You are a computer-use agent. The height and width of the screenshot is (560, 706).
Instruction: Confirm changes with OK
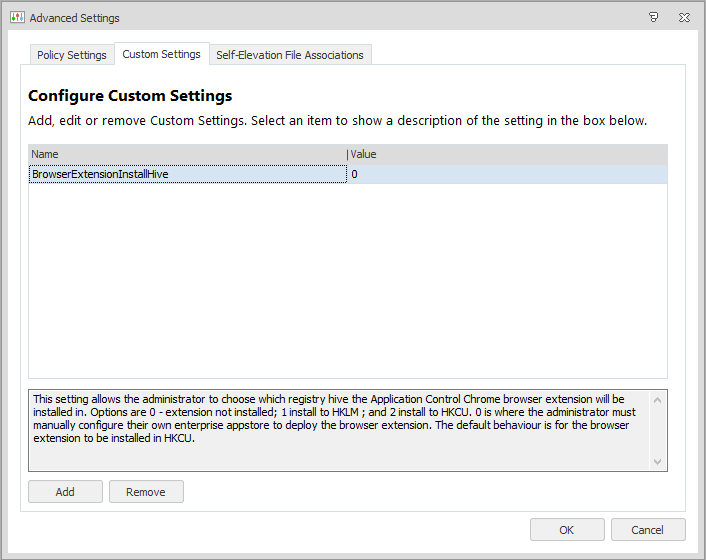pyautogui.click(x=567, y=530)
